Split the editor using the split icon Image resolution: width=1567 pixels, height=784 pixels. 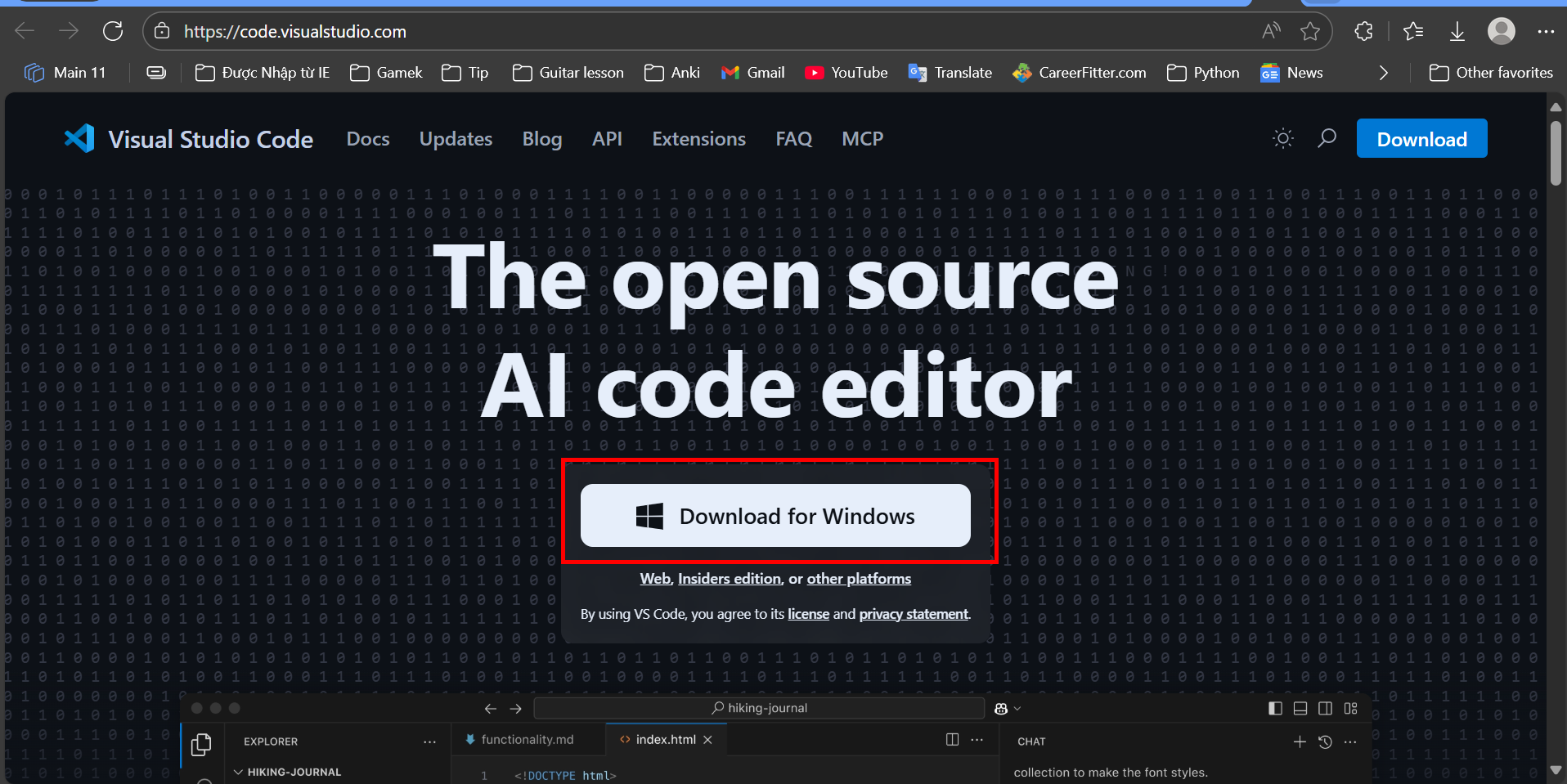coord(953,738)
